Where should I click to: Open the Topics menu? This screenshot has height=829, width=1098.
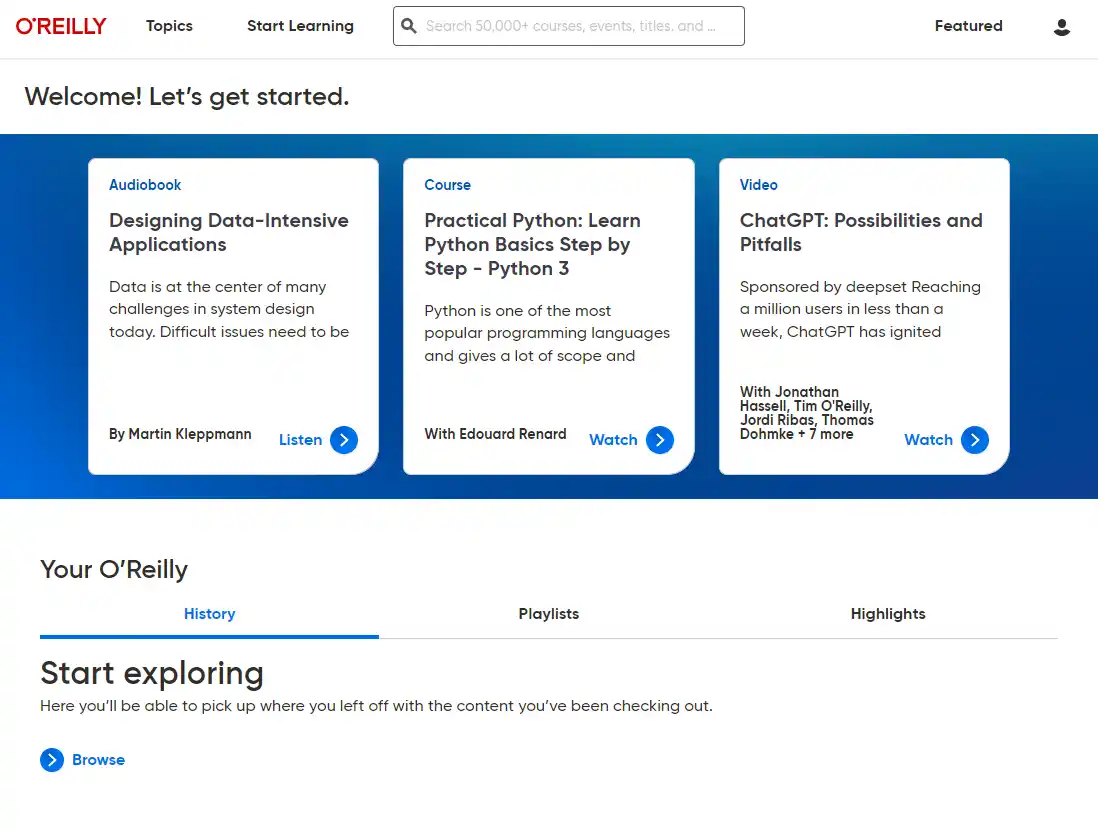[169, 26]
